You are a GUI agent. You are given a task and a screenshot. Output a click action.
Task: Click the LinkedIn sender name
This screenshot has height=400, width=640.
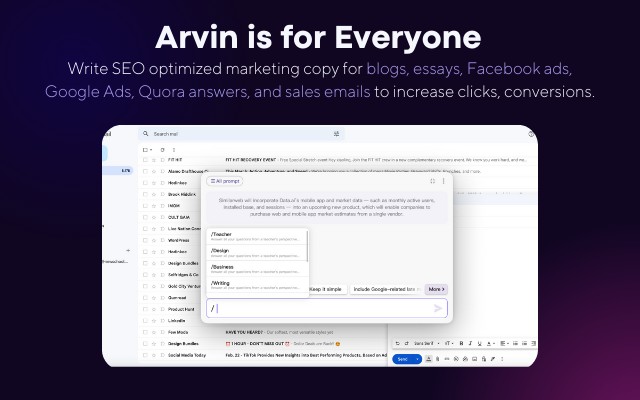coord(176,321)
